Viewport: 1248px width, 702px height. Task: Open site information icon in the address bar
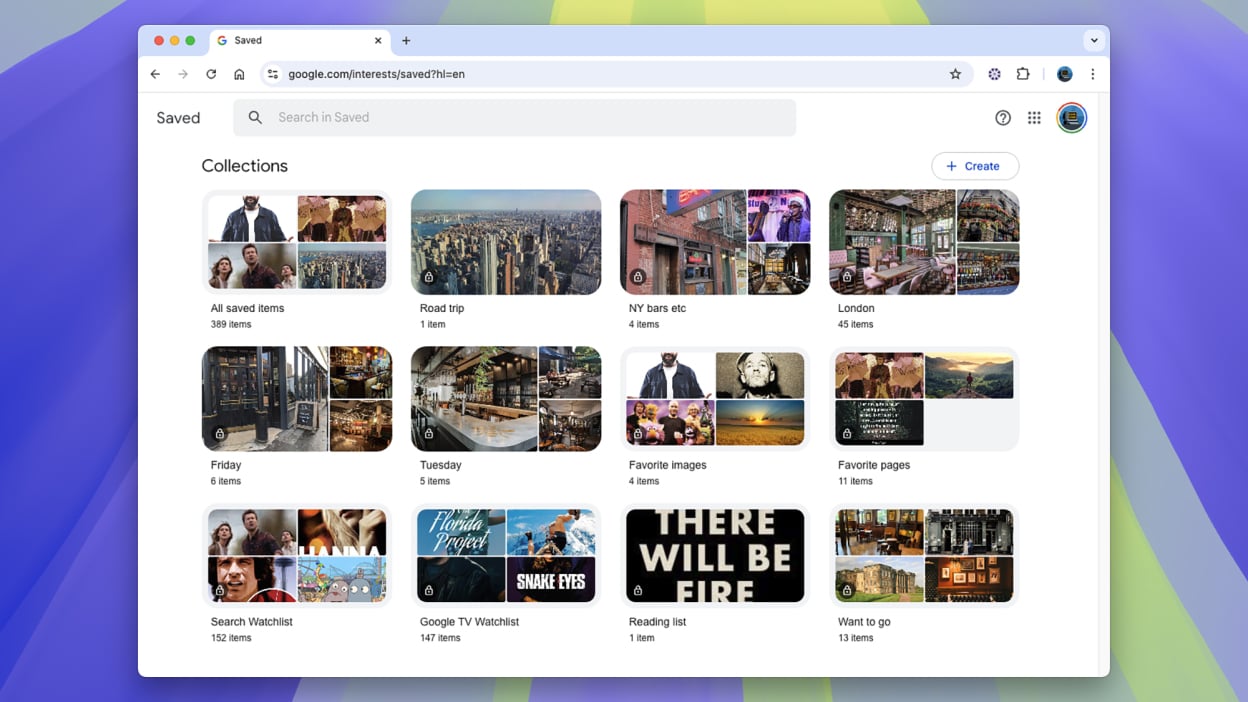coord(272,73)
